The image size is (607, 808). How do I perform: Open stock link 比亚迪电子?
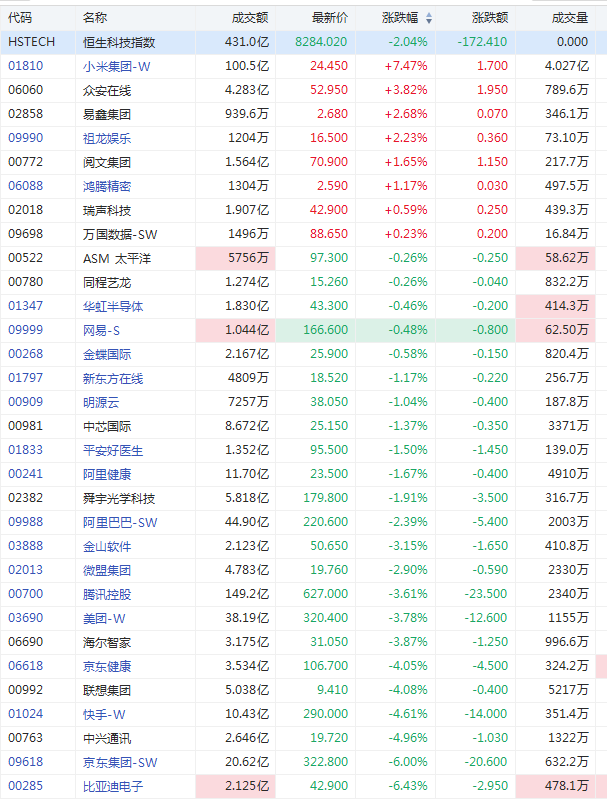113,786
